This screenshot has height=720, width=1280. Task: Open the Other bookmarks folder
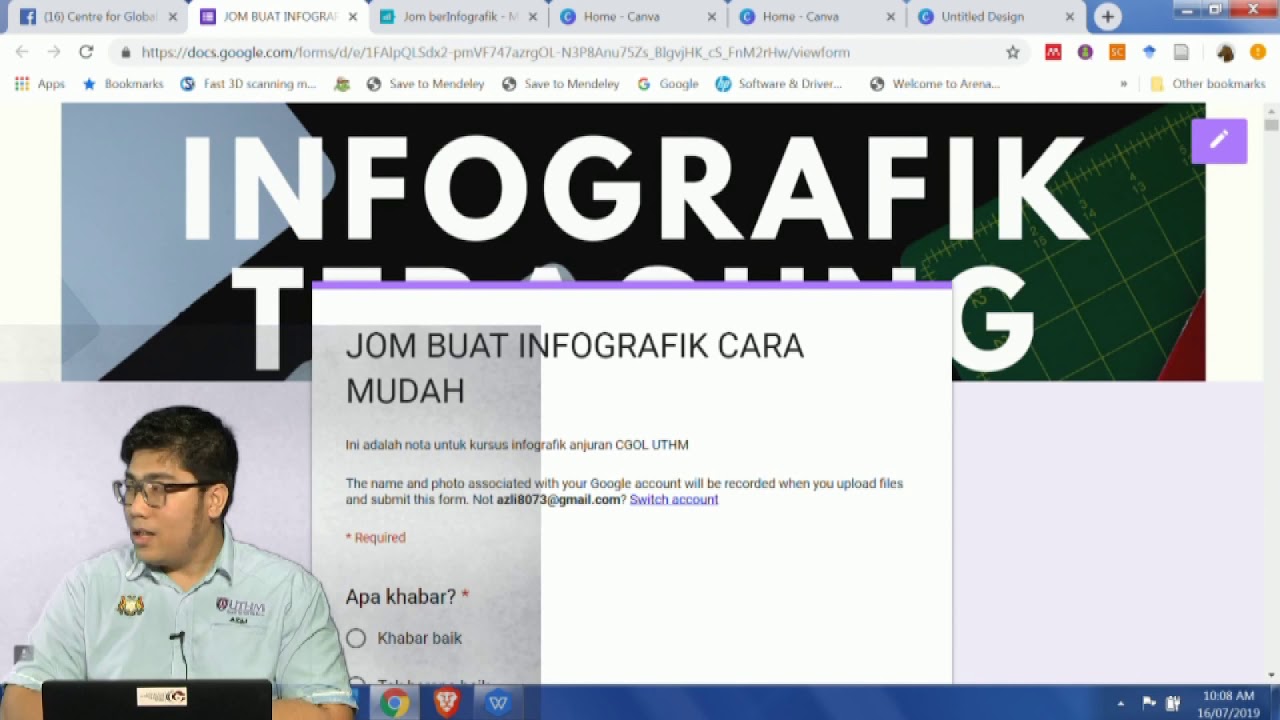point(1208,84)
